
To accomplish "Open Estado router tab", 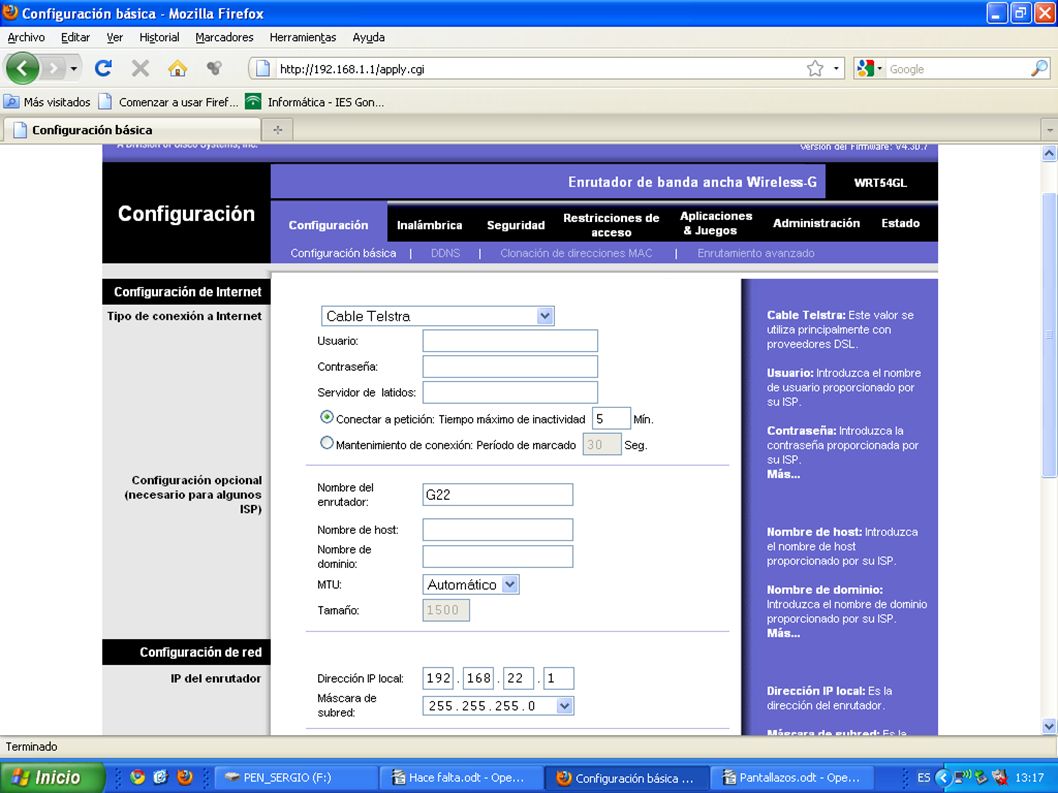I will click(x=900, y=223).
